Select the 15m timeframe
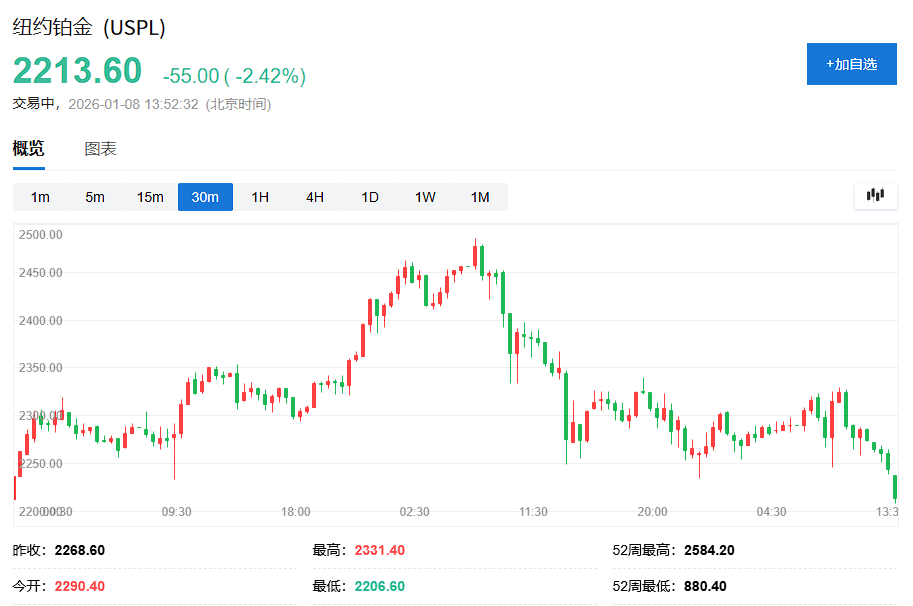This screenshot has height=606, width=913. point(150,197)
